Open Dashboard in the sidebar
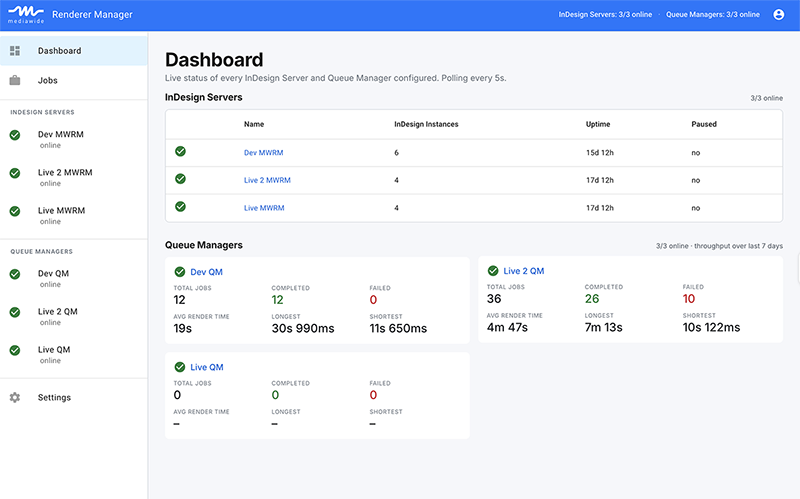The width and height of the screenshot is (800, 499). click(73, 51)
